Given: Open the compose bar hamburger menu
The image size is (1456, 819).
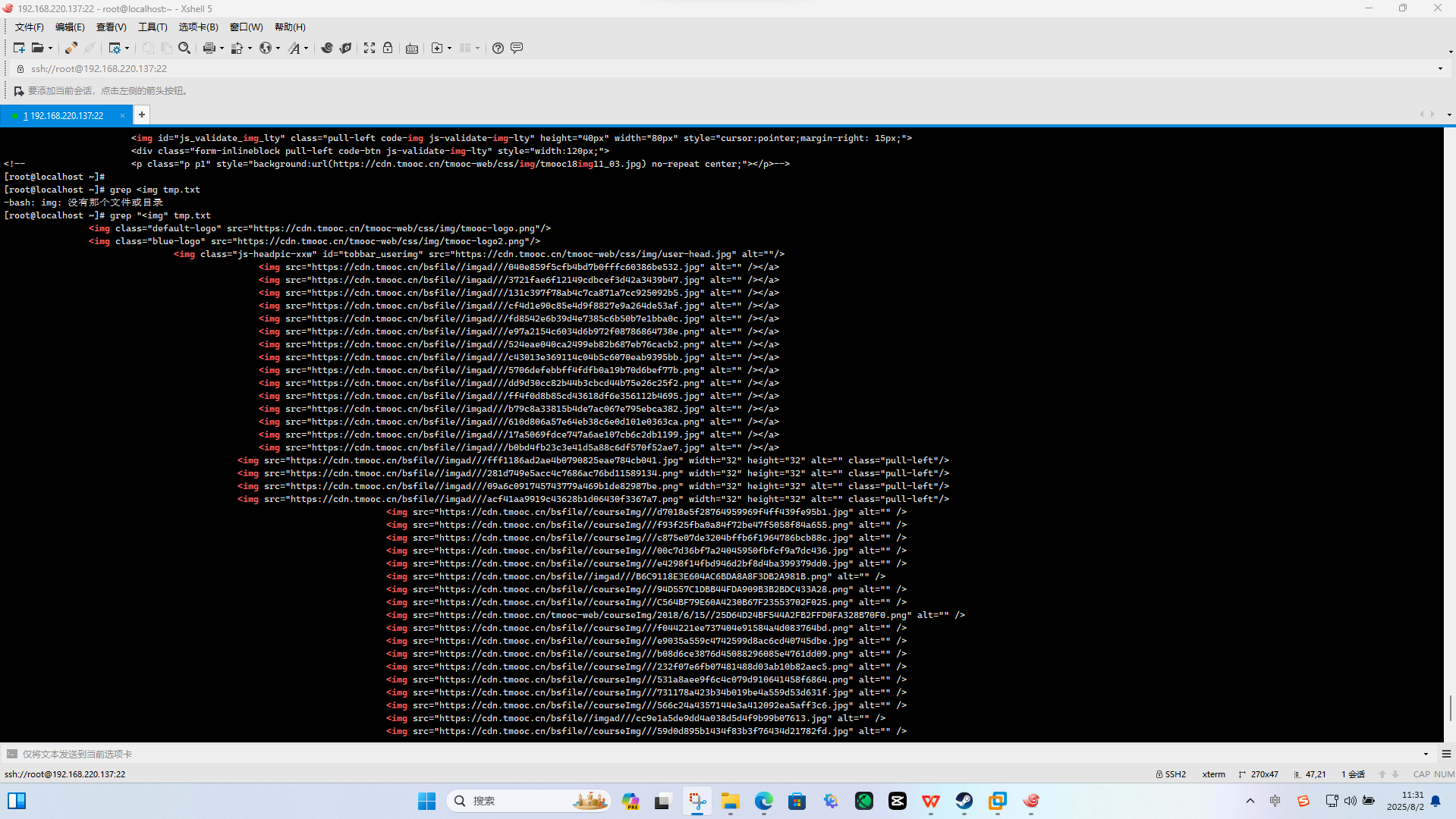Looking at the screenshot, I should (1446, 755).
